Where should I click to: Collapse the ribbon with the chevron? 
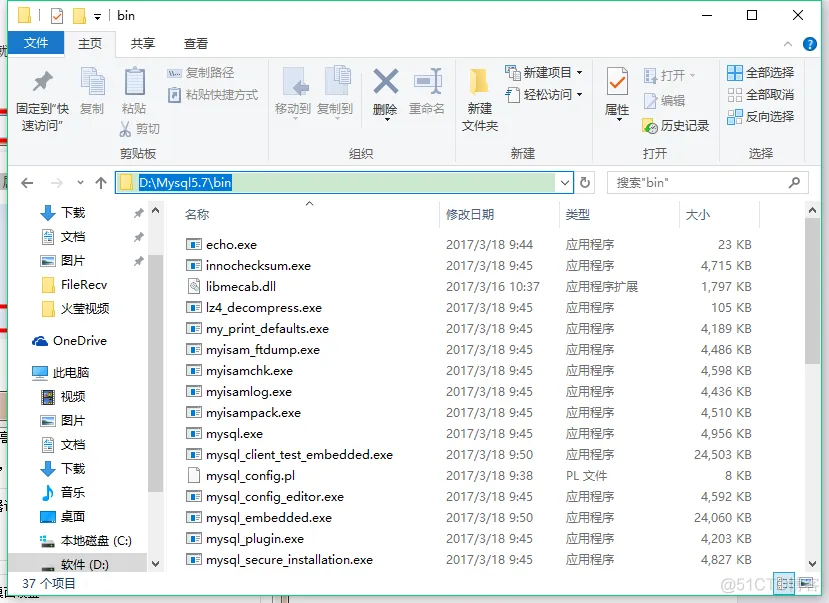pyautogui.click(x=788, y=44)
